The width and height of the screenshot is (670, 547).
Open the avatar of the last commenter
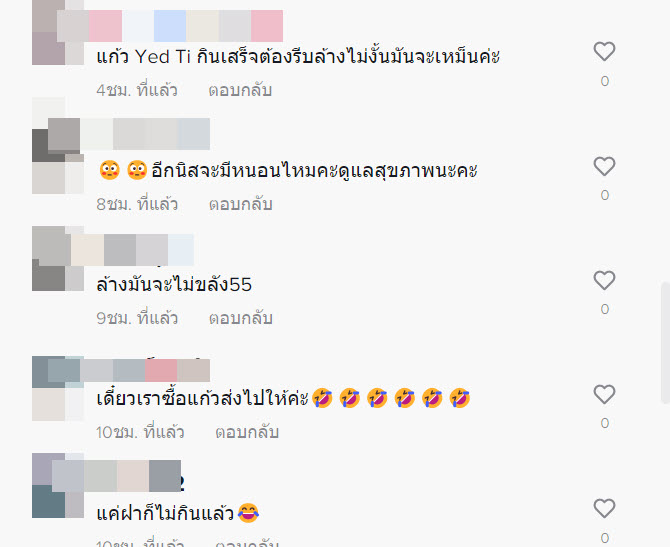58,485
